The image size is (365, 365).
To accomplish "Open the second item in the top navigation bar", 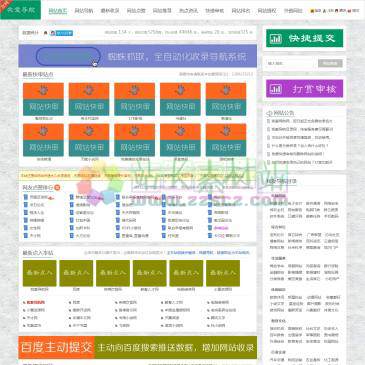I will pyautogui.click(x=84, y=11).
